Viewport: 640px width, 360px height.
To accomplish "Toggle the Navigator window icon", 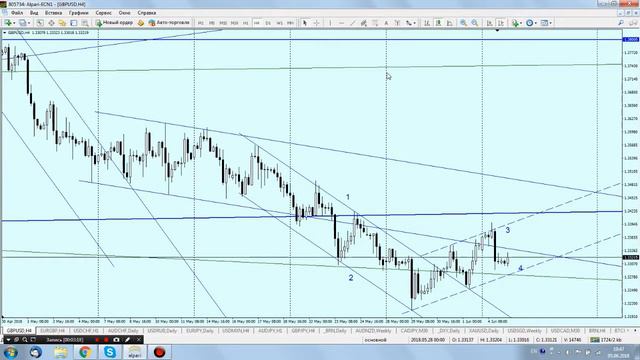I will pyautogui.click(x=62, y=23).
